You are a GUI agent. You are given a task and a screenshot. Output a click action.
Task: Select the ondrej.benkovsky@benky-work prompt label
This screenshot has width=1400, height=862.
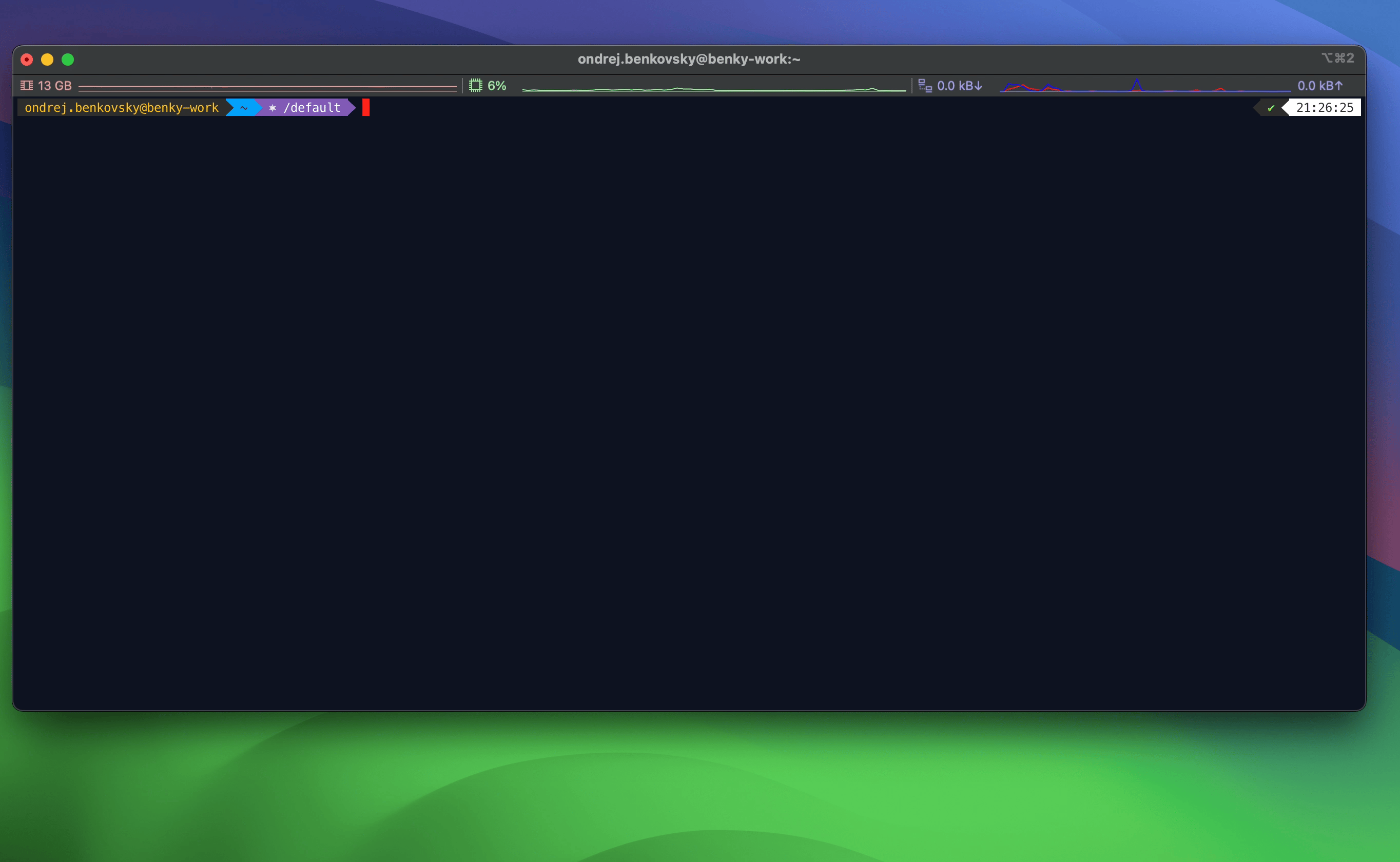click(x=121, y=107)
